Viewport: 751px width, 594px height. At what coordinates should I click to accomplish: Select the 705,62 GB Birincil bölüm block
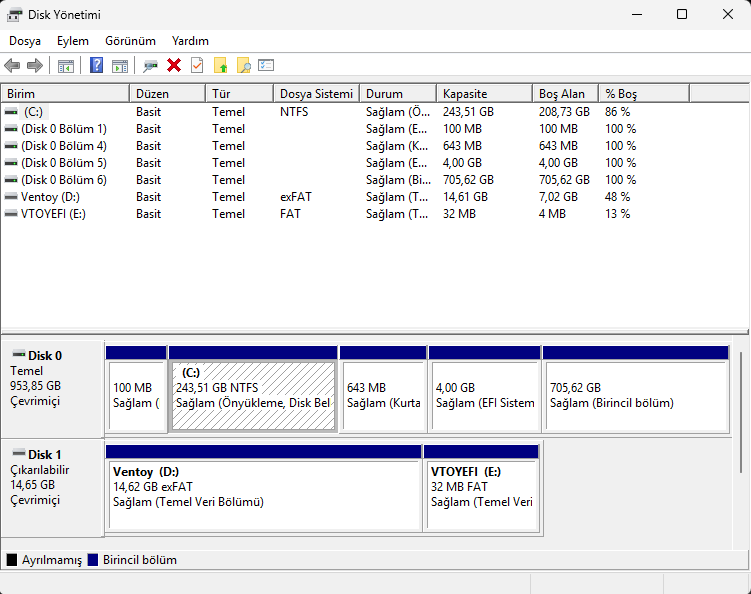pos(636,389)
